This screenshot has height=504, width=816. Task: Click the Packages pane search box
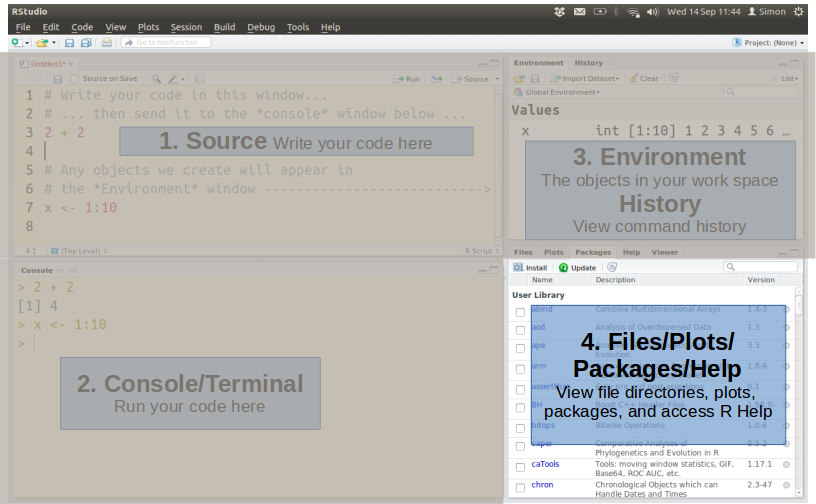click(760, 267)
